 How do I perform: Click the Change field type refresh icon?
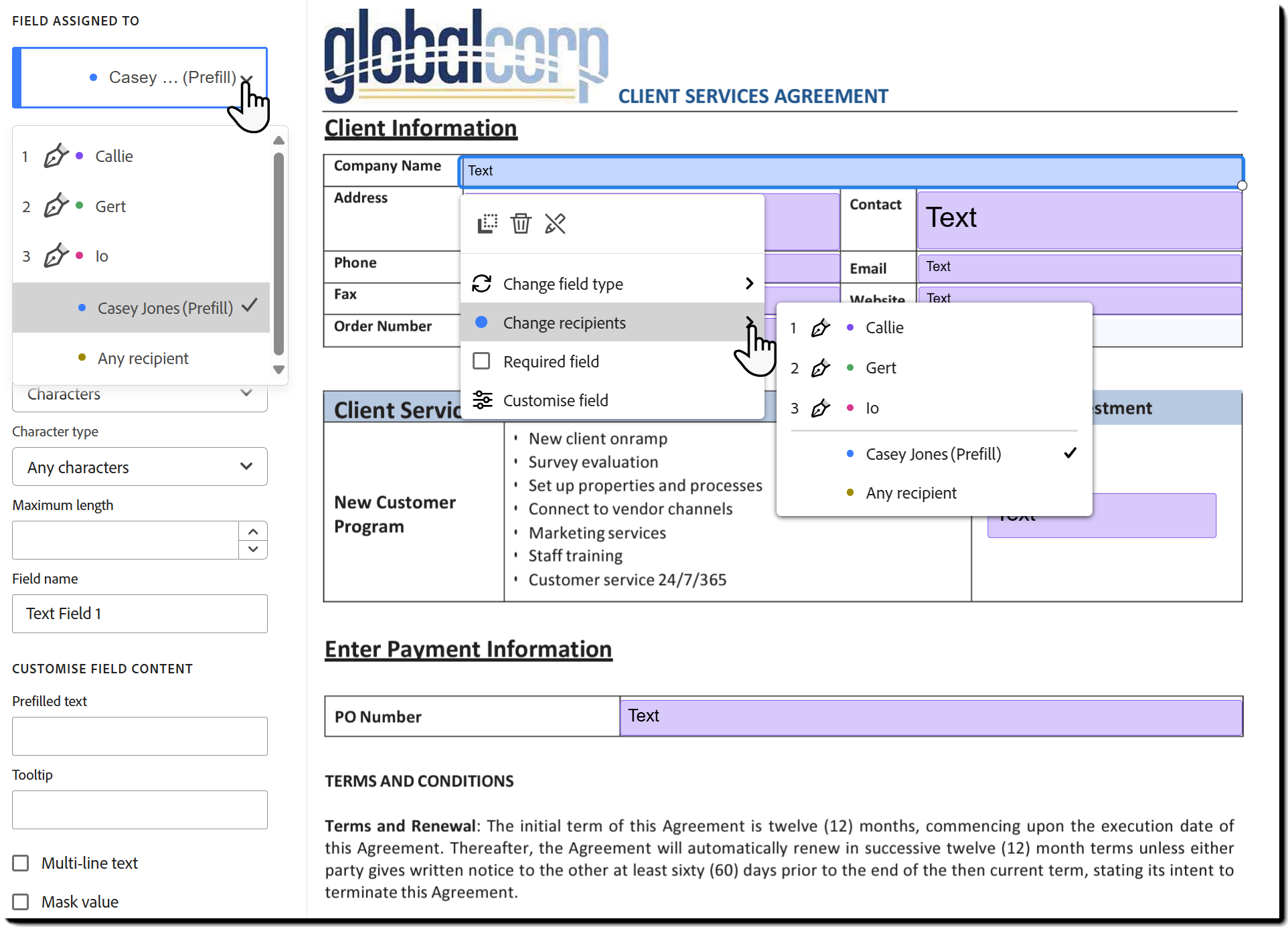click(x=482, y=284)
